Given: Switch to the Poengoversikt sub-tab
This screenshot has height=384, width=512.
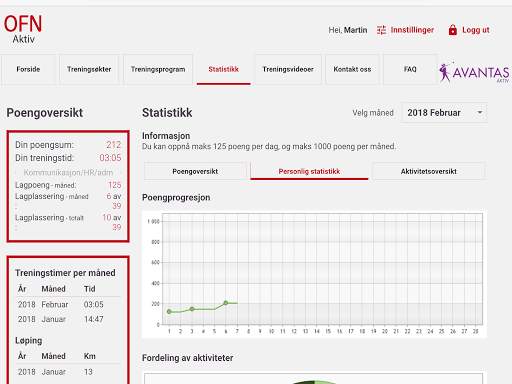Looking at the screenshot, I should tap(195, 171).
